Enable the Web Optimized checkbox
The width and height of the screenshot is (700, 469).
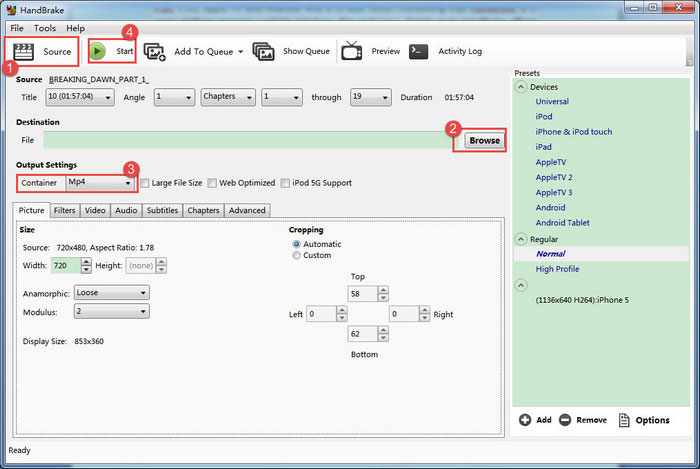212,183
